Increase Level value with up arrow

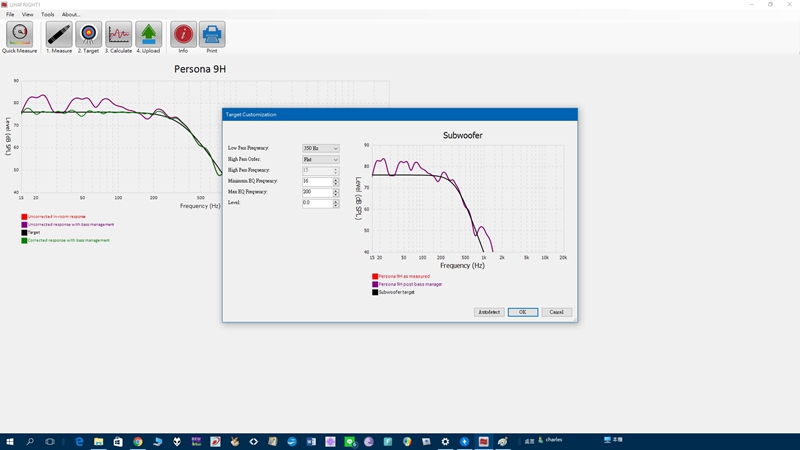336,201
